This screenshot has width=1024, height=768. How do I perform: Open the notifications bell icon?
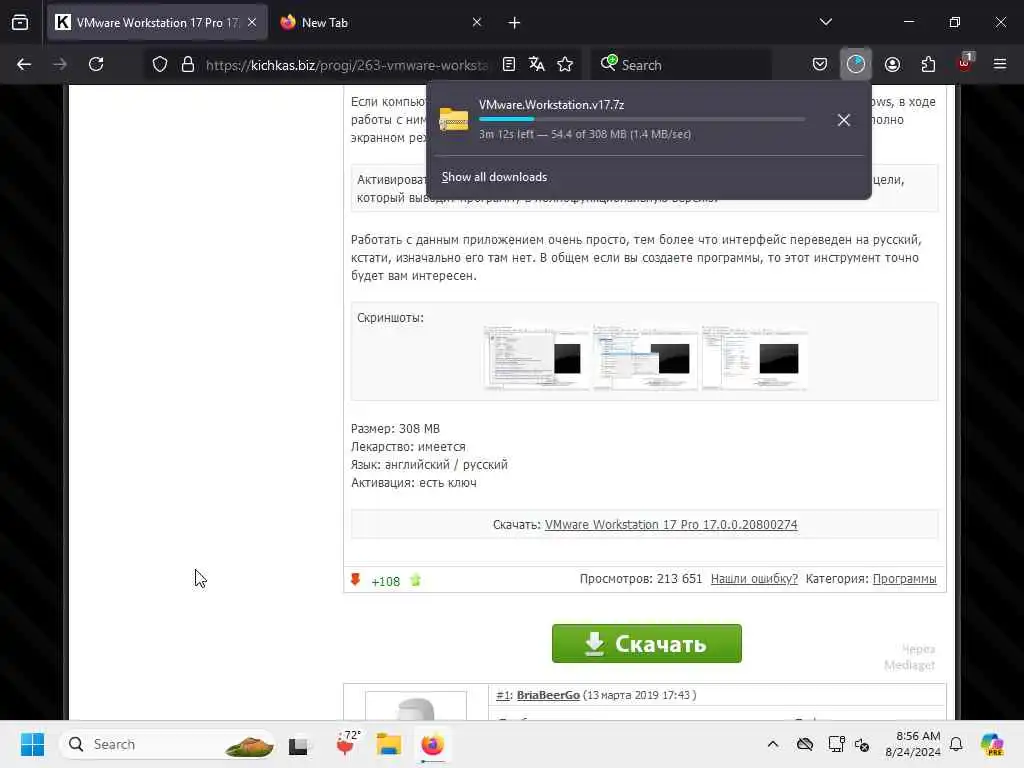(x=956, y=744)
